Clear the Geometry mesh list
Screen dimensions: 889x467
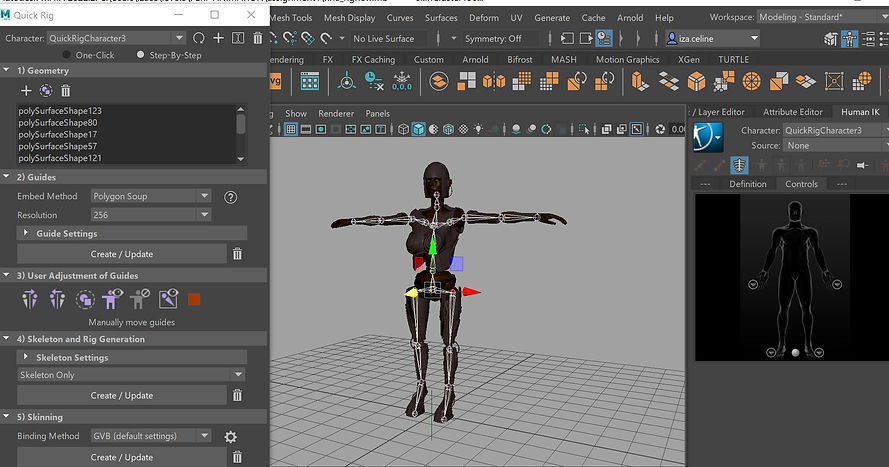point(66,91)
